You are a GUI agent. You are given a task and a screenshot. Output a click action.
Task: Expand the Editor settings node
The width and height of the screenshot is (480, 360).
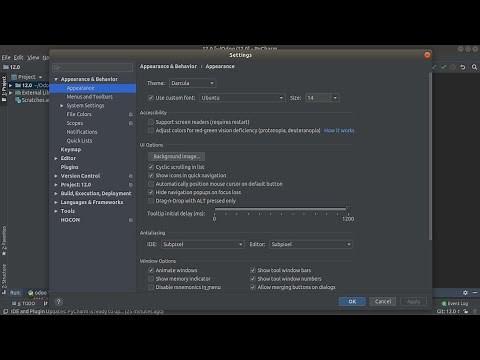pyautogui.click(x=56, y=158)
